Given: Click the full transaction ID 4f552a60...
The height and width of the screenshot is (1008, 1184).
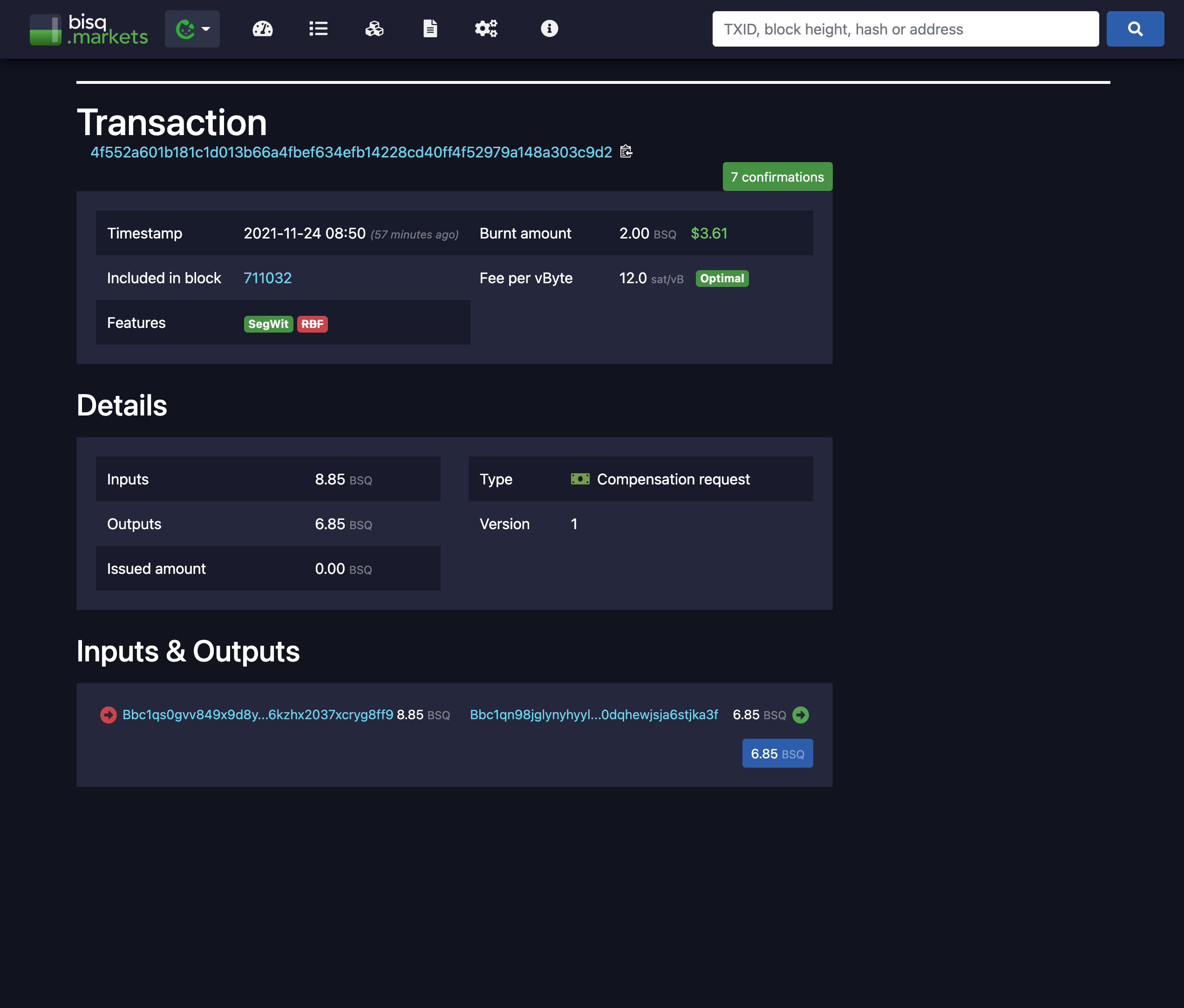Looking at the screenshot, I should tap(351, 152).
